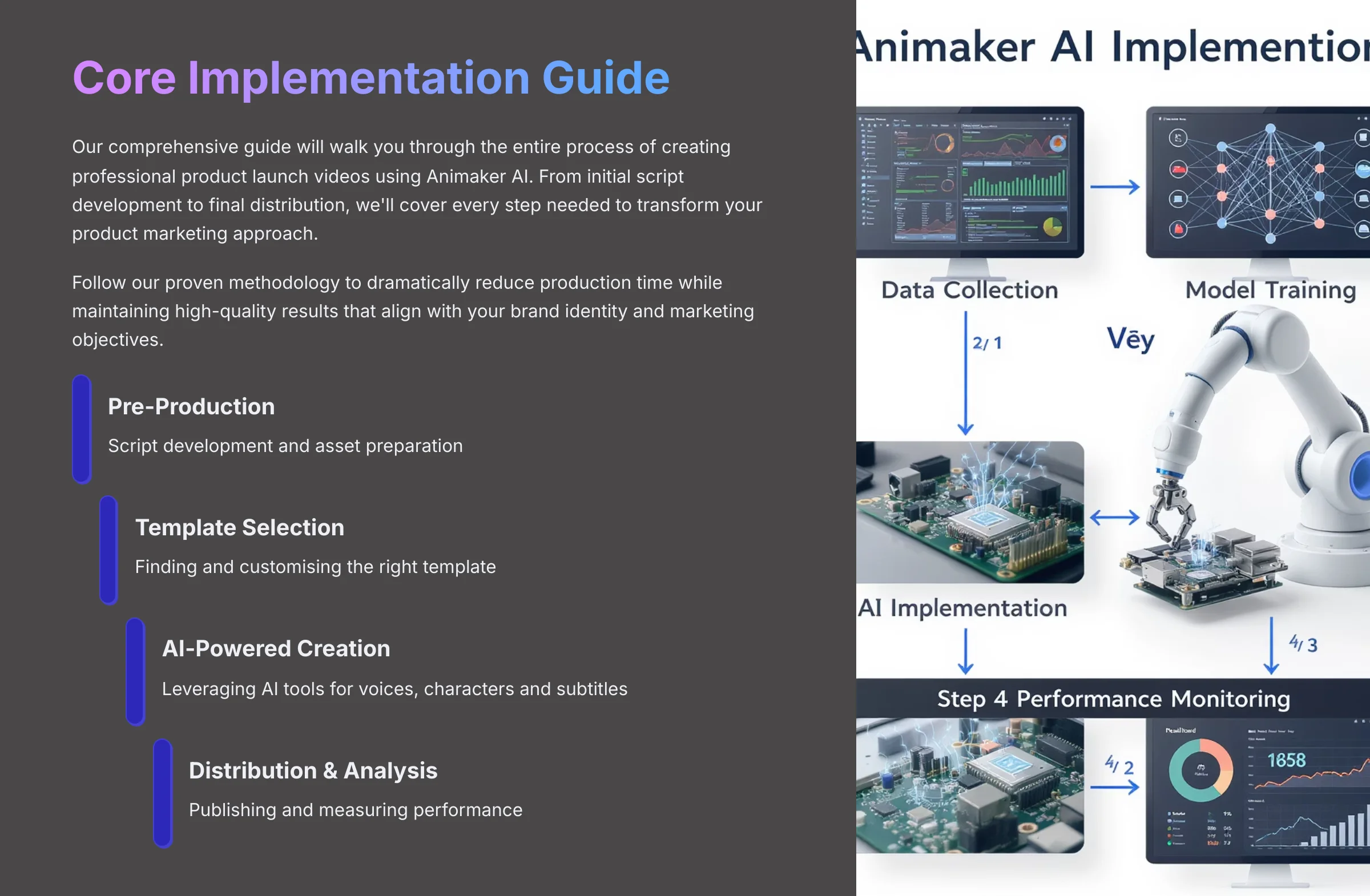Click the "1858" value on the dashboard
Viewport: 1370px width, 896px height.
[x=1287, y=760]
